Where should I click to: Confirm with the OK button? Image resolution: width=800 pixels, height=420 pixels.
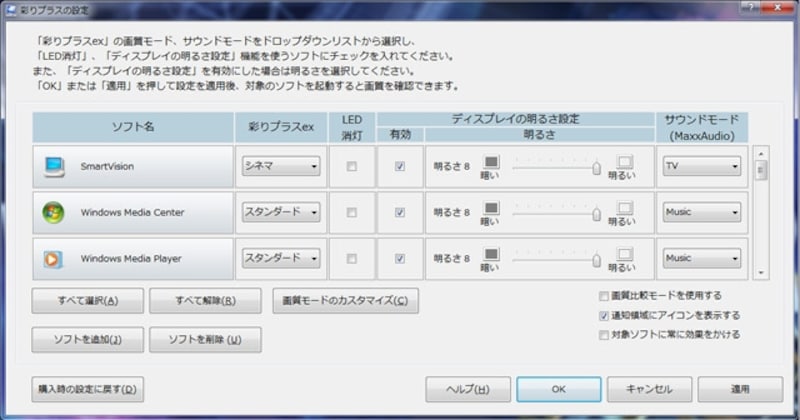[x=559, y=389]
